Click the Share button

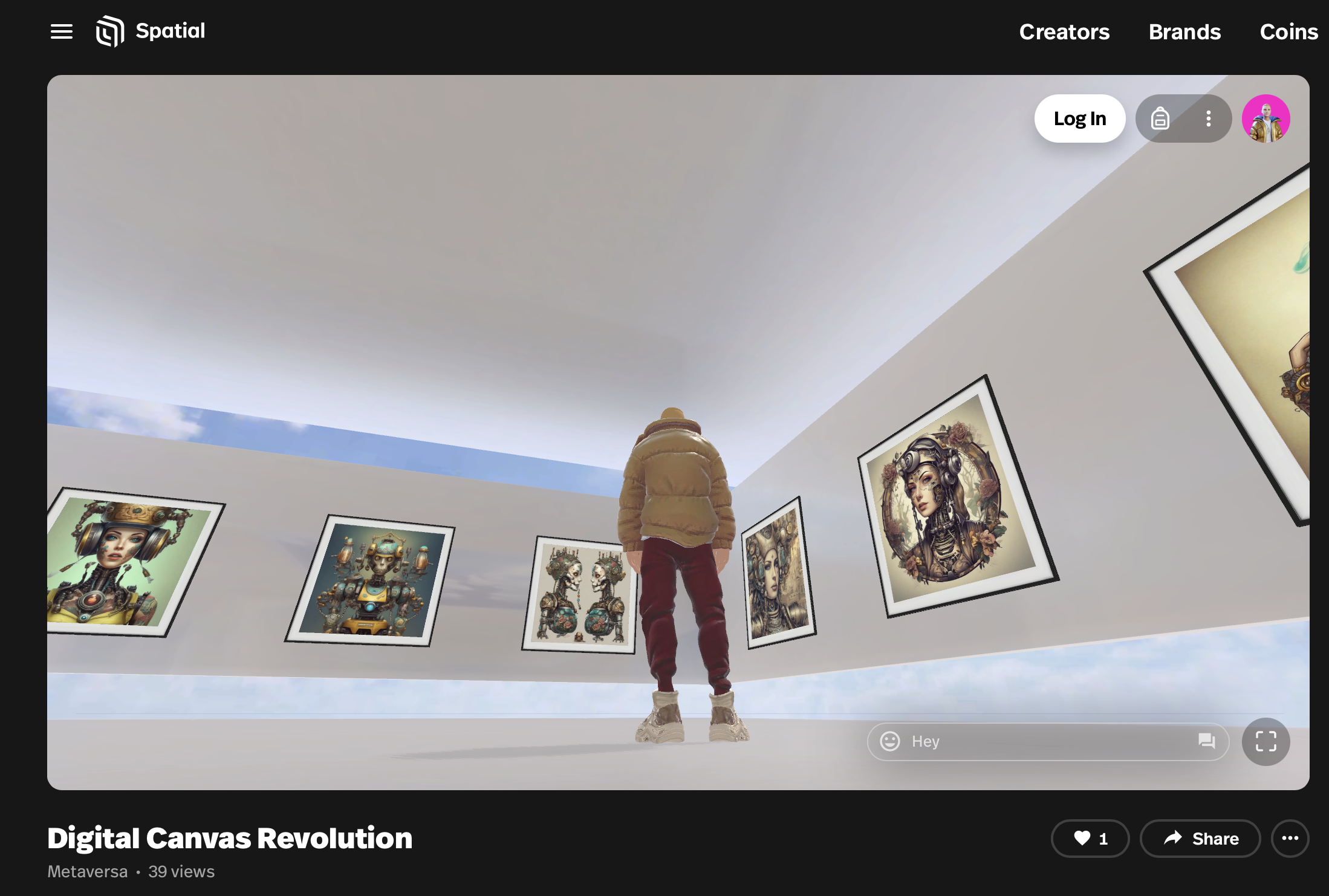(1200, 839)
